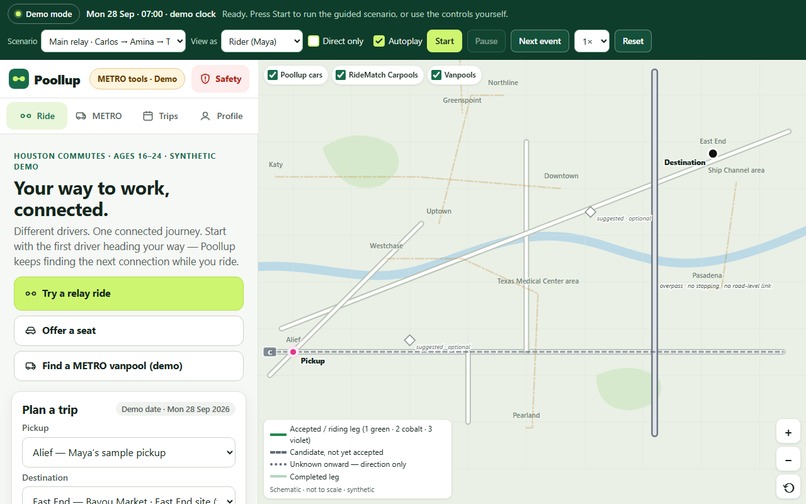Screen dimensions: 806x504
Task: Click the Start button
Action: 445,41
